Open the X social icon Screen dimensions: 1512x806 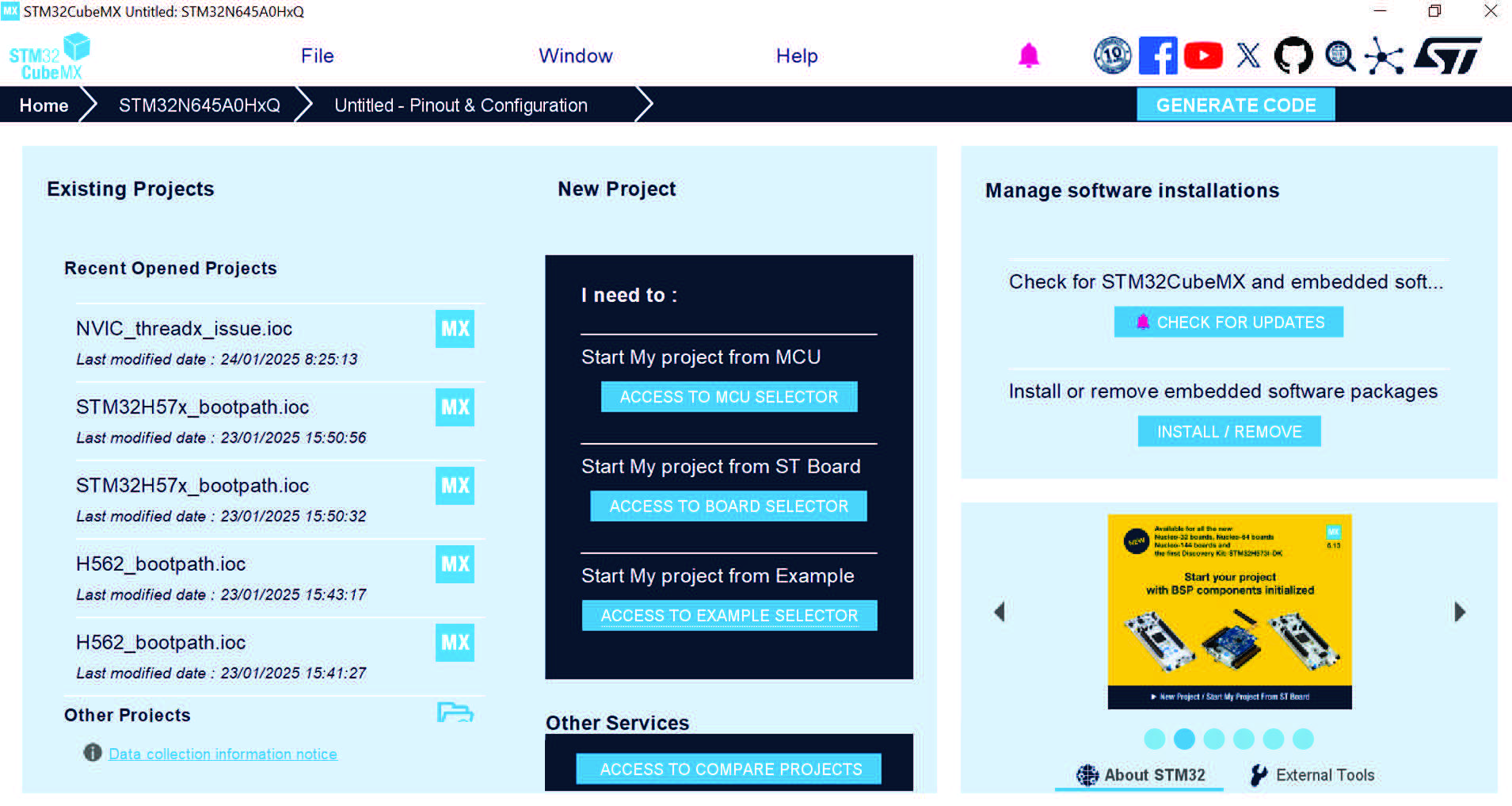[1248, 55]
